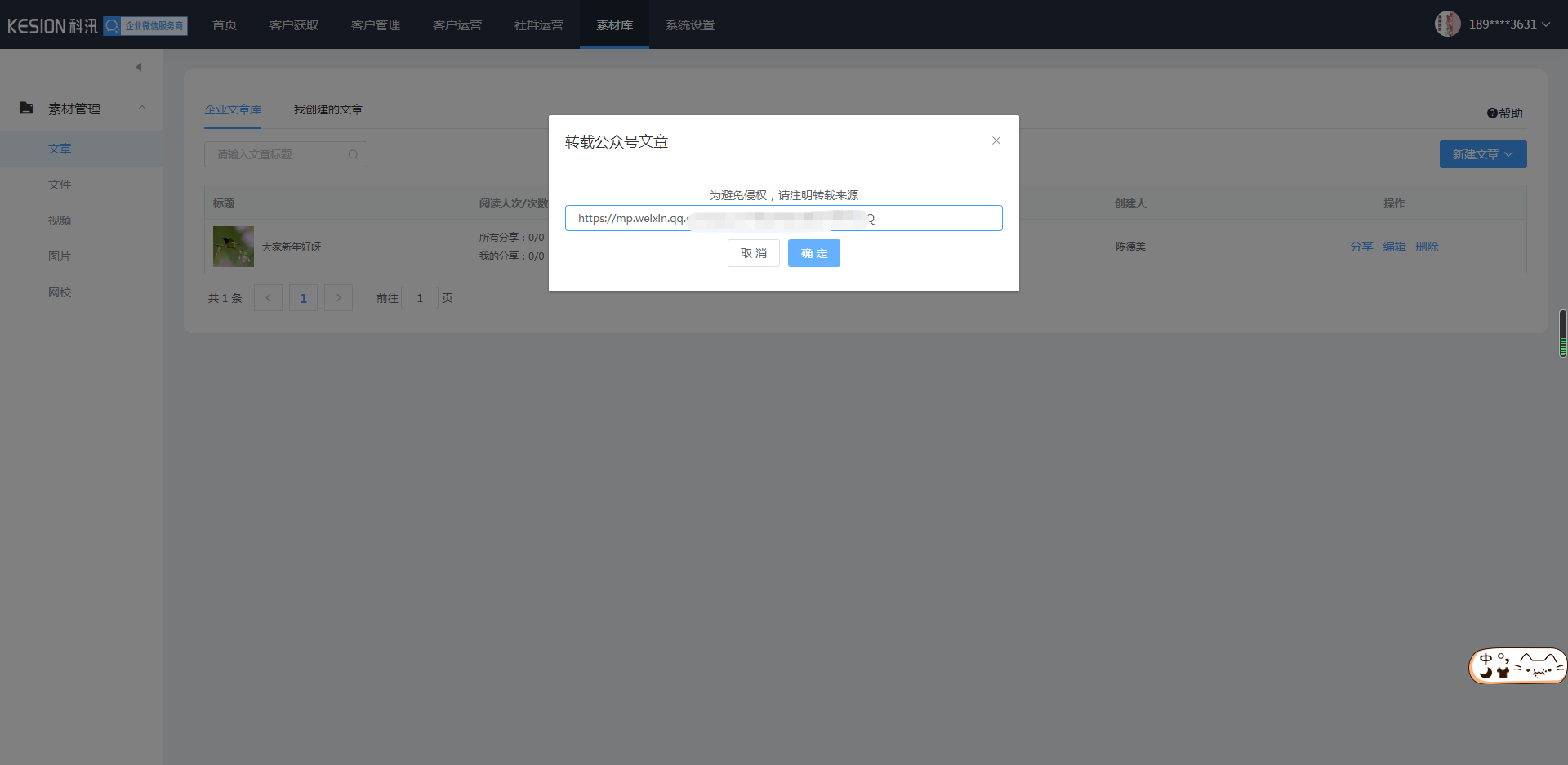Click the 取消 cancel button
1568x765 pixels.
click(753, 253)
